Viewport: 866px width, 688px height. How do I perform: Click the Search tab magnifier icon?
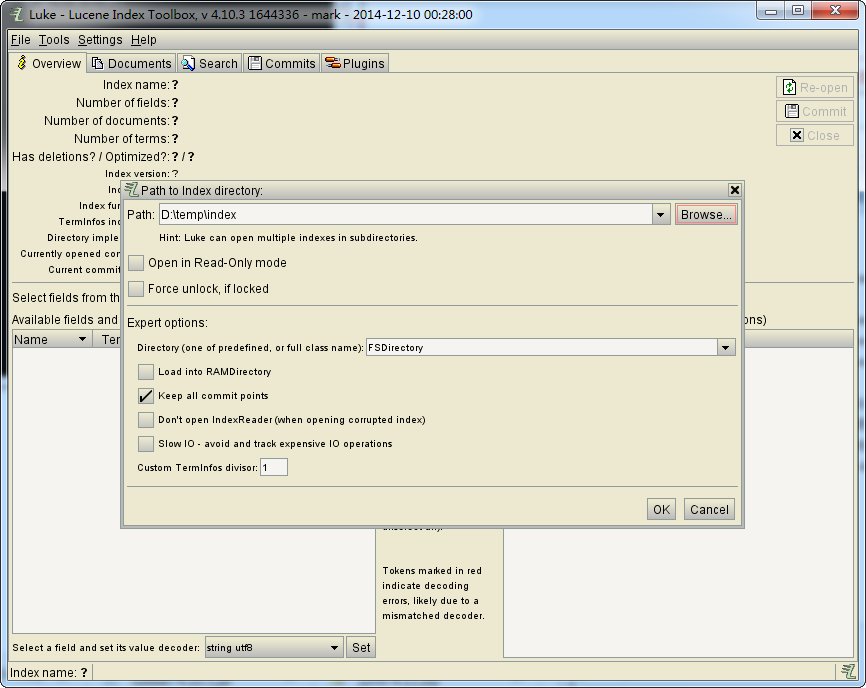[188, 63]
